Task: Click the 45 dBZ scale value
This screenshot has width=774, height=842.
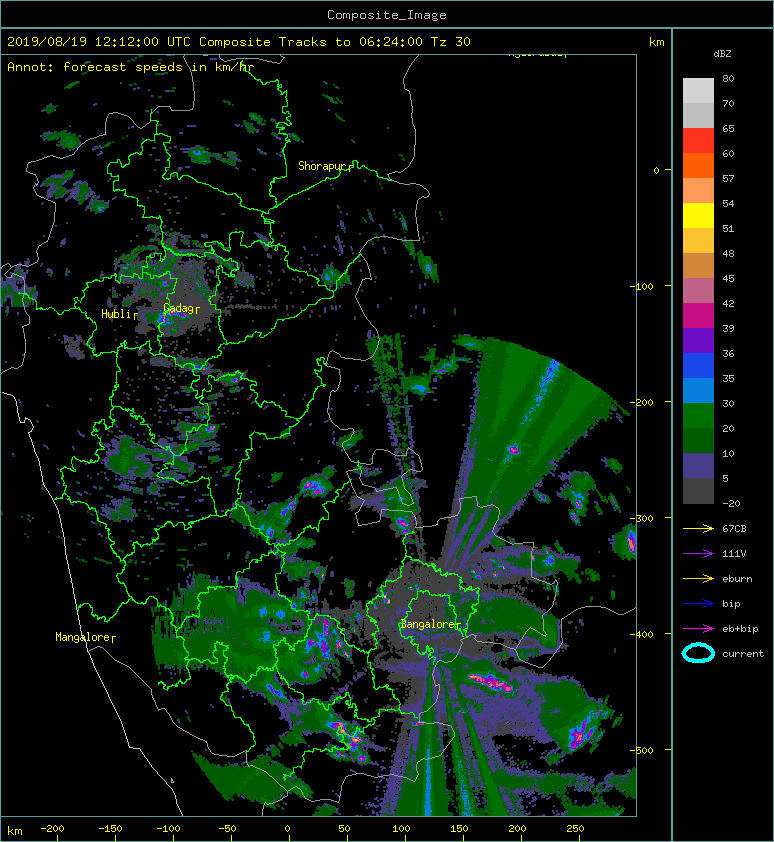Action: (x=728, y=278)
